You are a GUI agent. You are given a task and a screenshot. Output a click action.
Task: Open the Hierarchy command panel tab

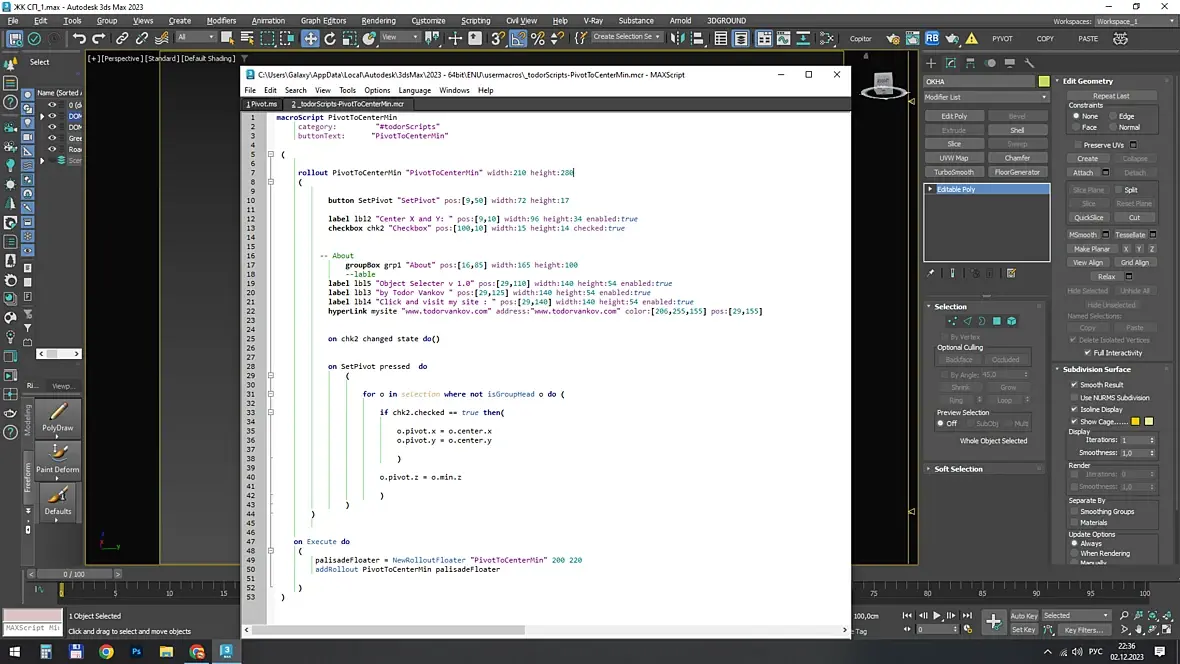(x=968, y=62)
